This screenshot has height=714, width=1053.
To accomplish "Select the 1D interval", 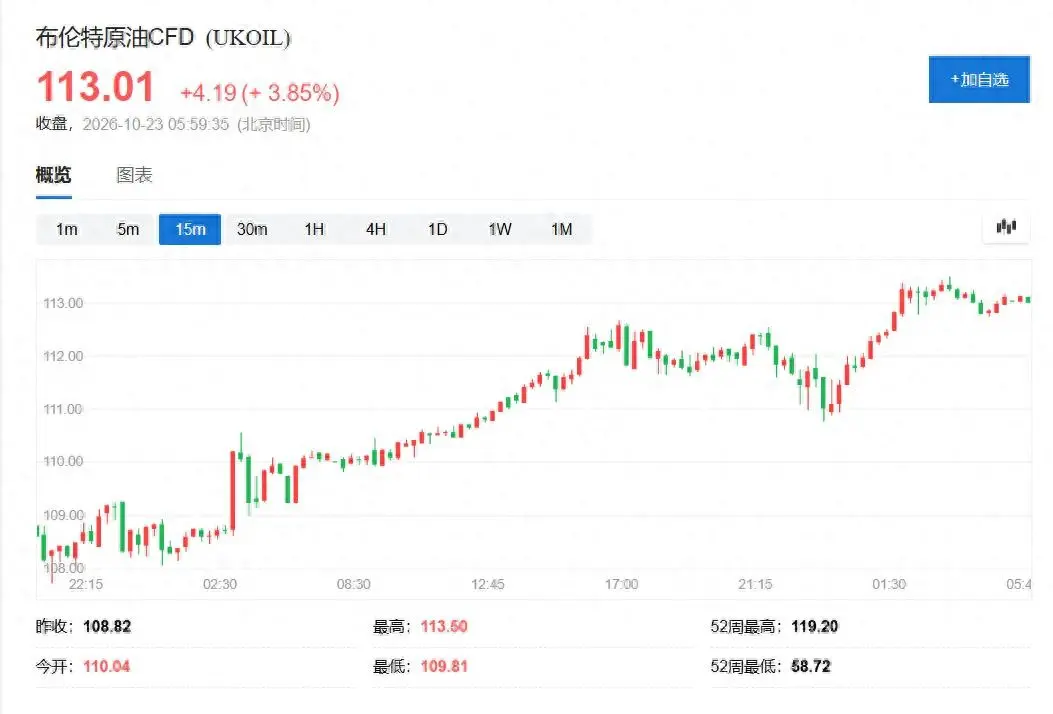I will (x=437, y=230).
